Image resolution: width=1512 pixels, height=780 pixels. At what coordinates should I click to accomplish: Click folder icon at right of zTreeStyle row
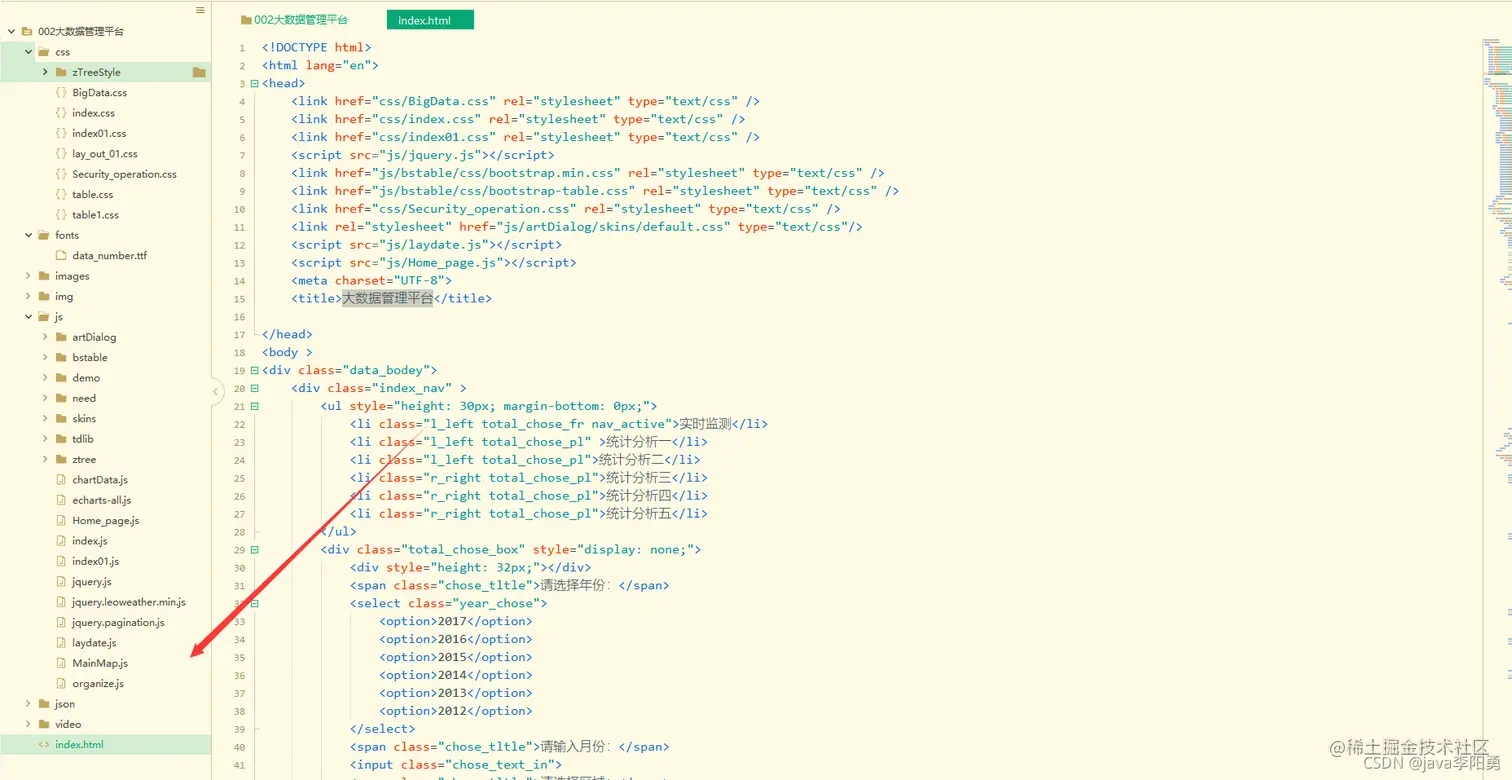[199, 72]
